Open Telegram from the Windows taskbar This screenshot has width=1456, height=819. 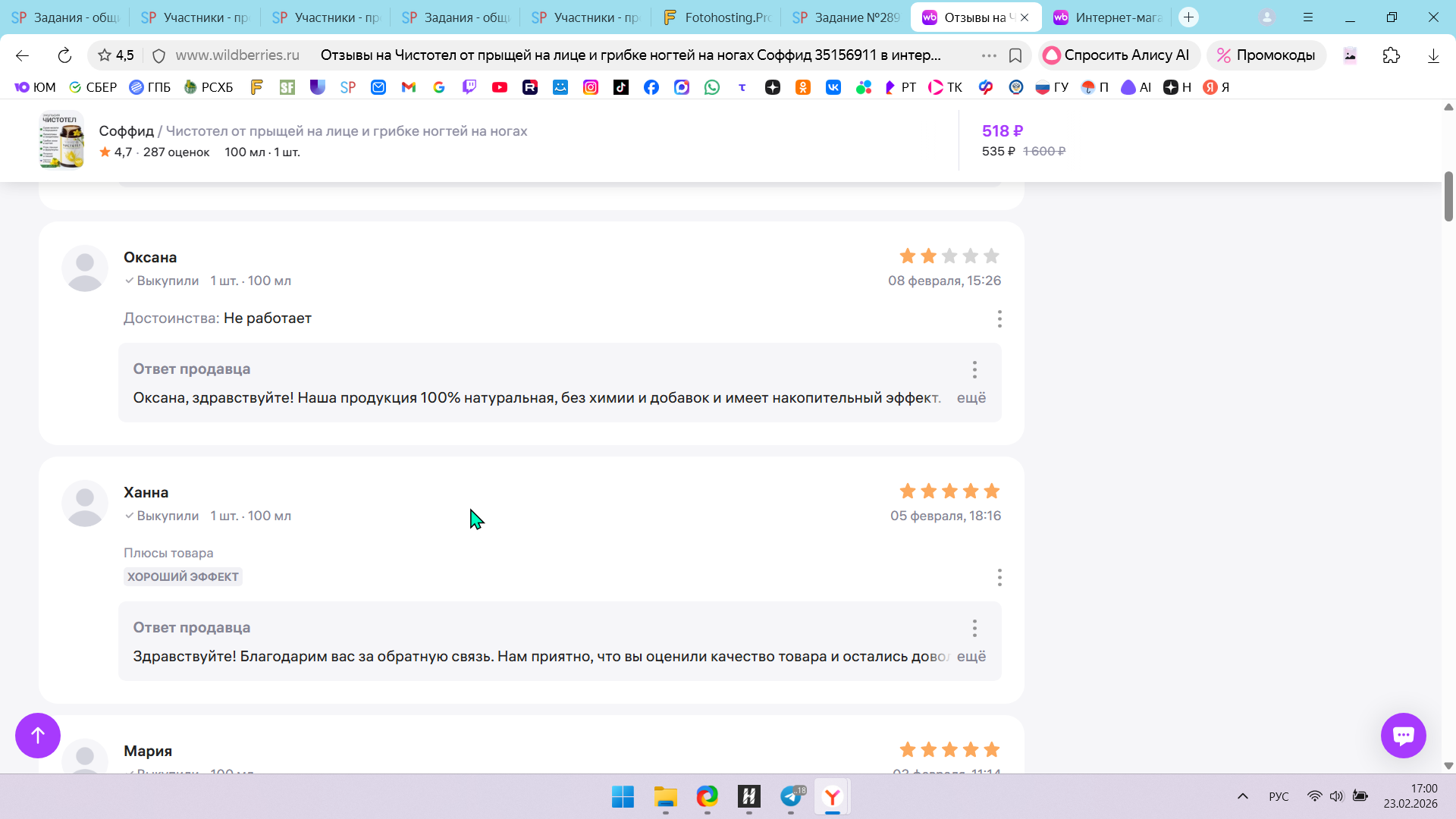[791, 797]
